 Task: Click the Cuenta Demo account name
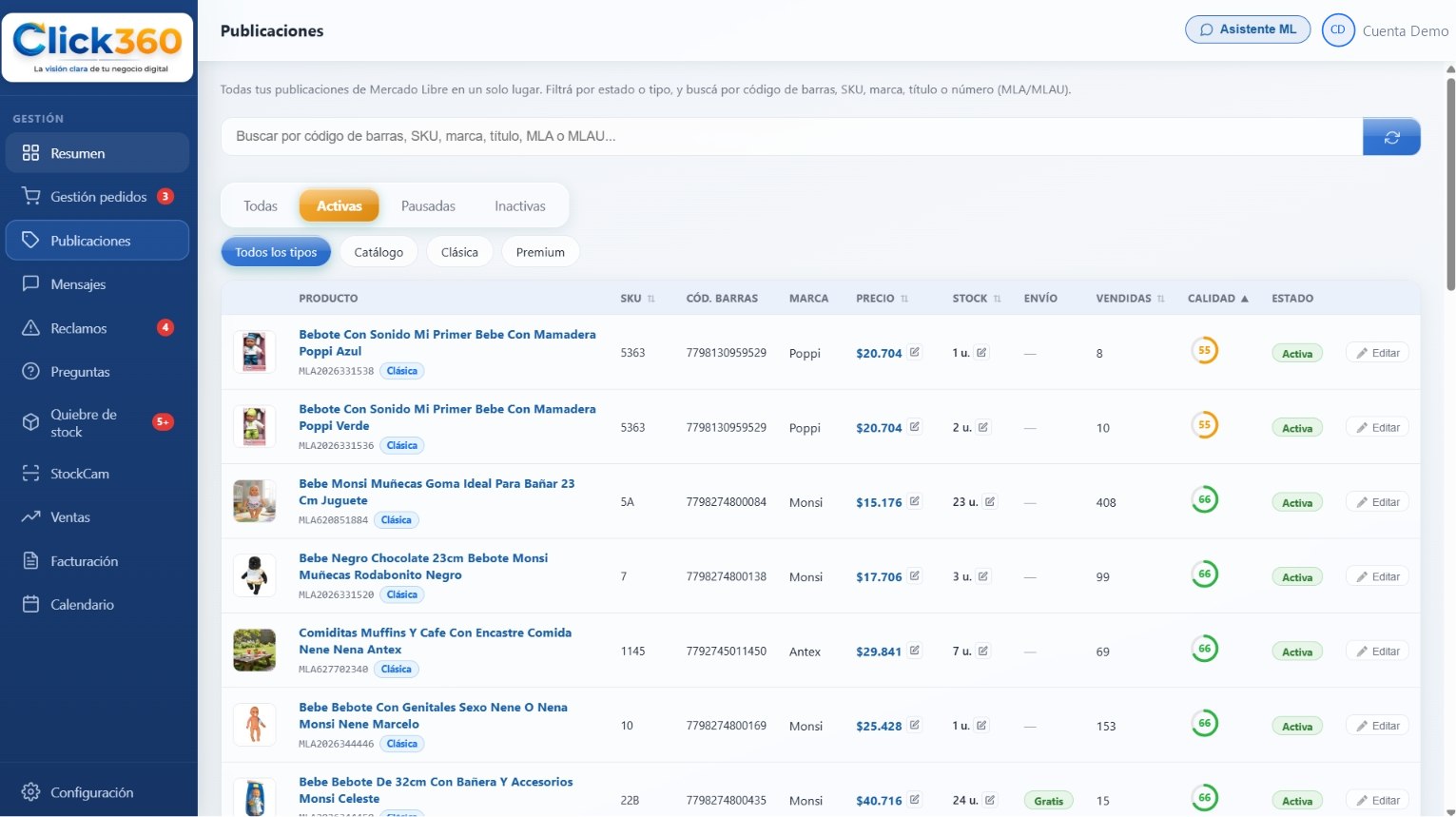pyautogui.click(x=1406, y=30)
